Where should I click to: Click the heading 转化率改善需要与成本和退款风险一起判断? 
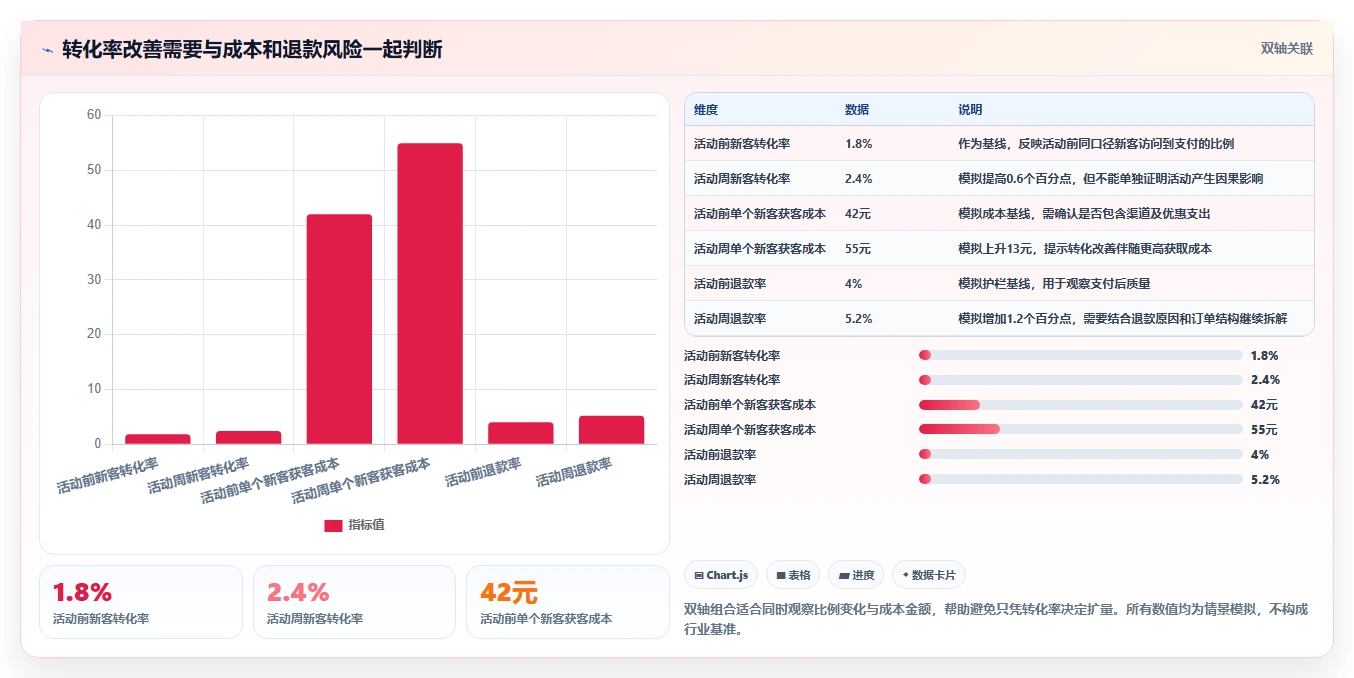point(252,50)
